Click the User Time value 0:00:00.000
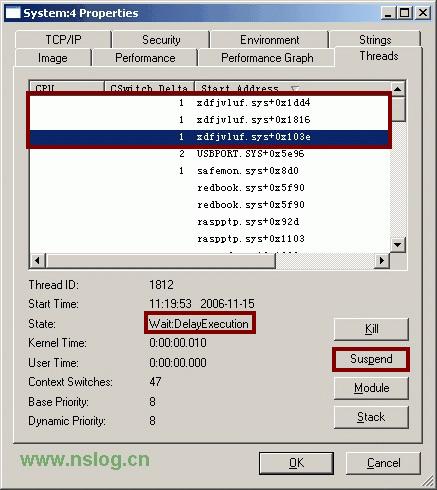Viewport: 437px width, 490px height. (178, 363)
